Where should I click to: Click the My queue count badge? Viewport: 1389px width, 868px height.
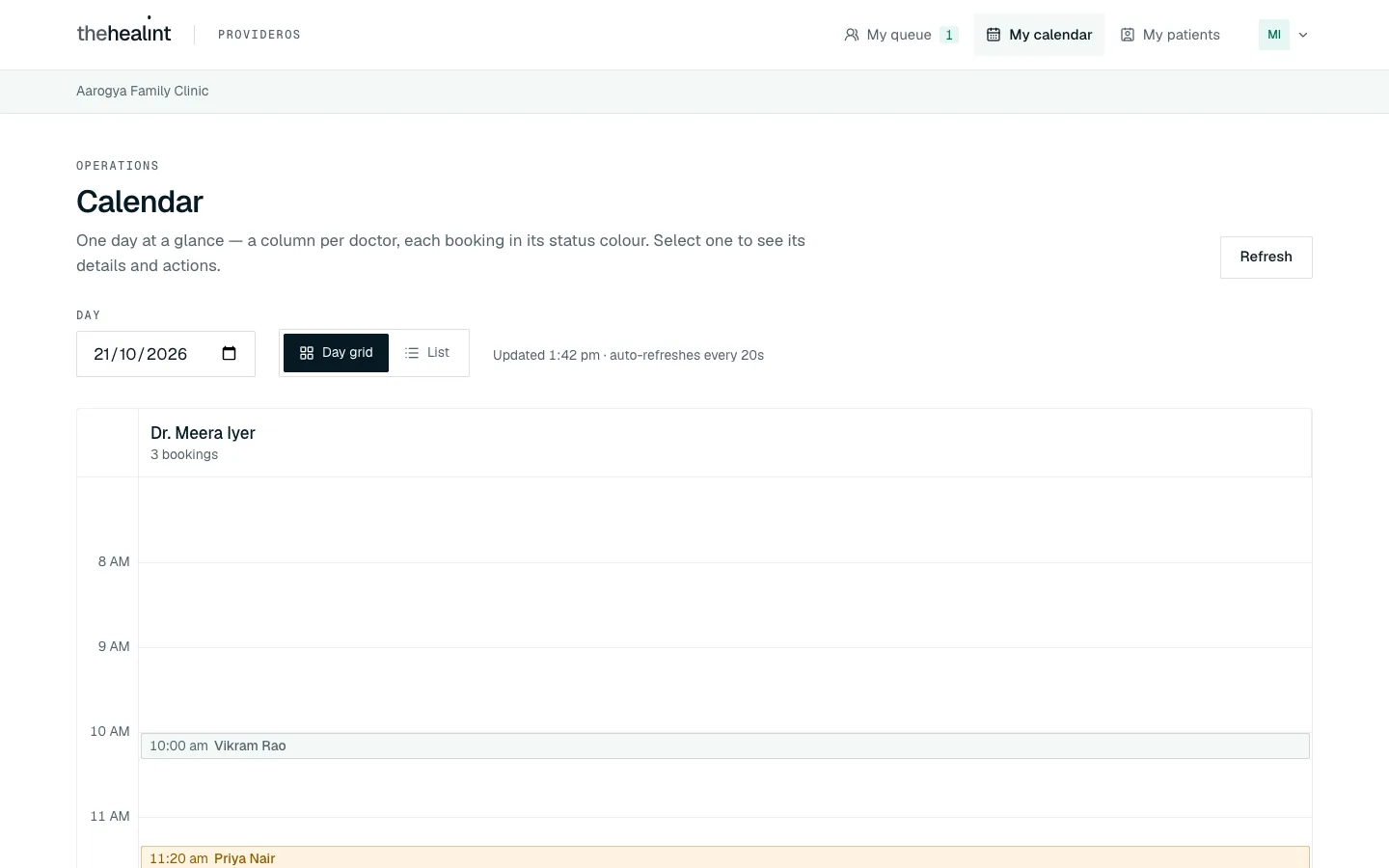[949, 35]
